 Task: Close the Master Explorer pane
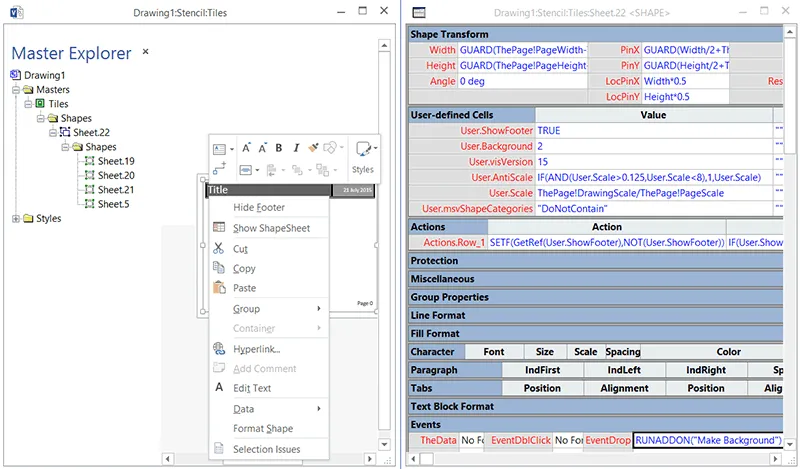(x=145, y=52)
